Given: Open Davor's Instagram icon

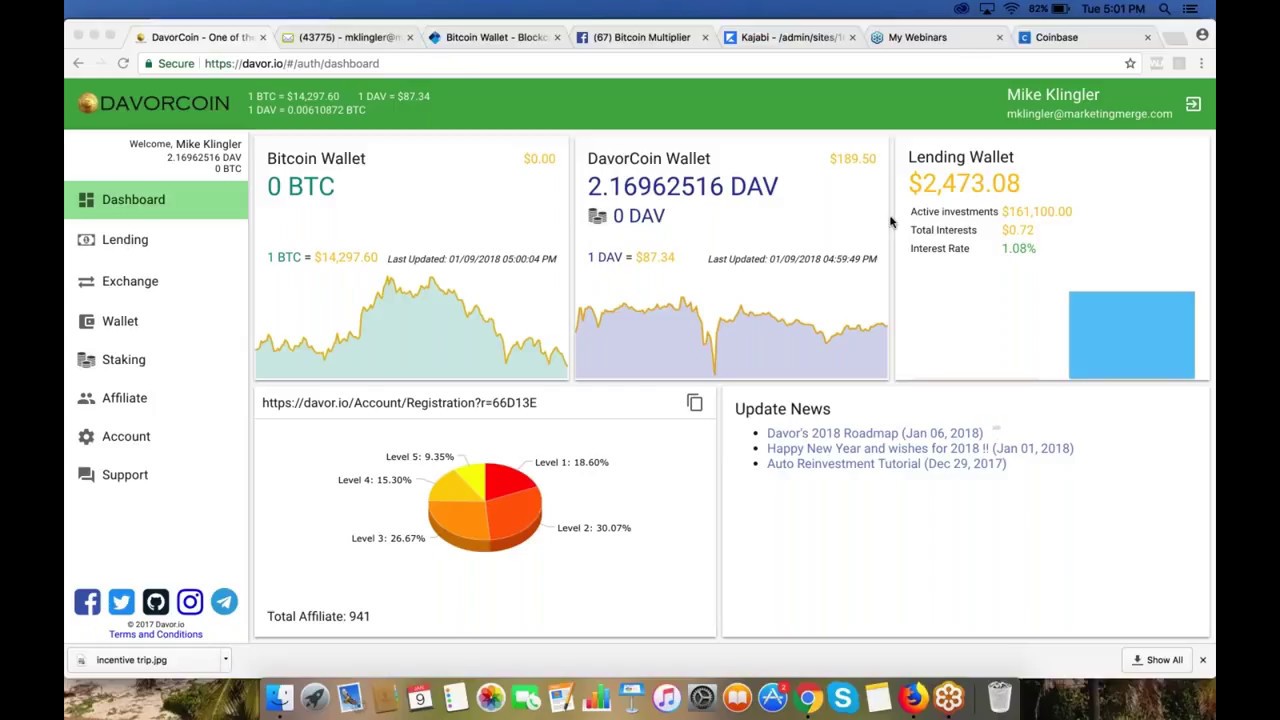Looking at the screenshot, I should pos(190,601).
